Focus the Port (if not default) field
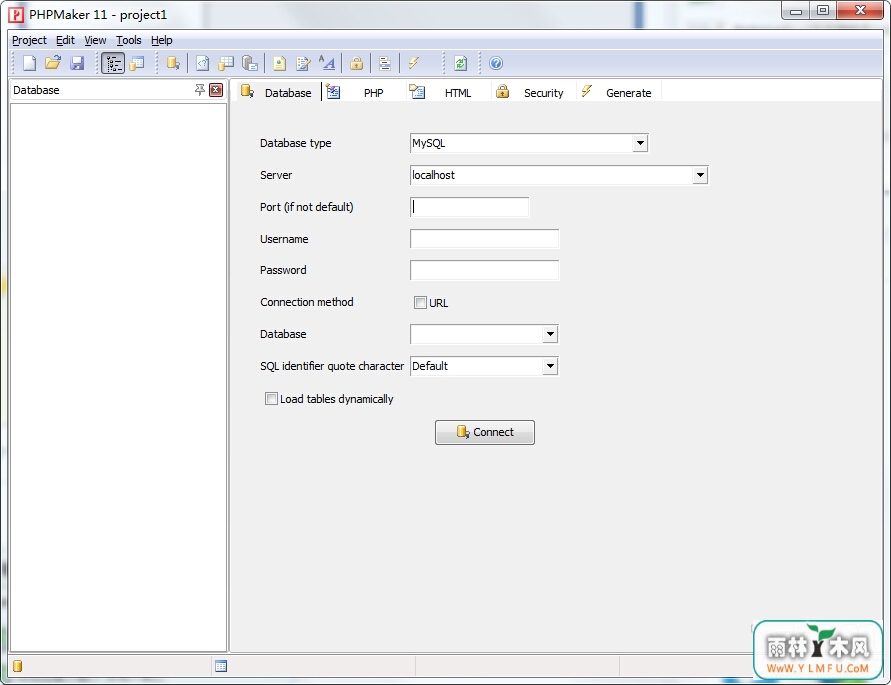 [x=469, y=207]
